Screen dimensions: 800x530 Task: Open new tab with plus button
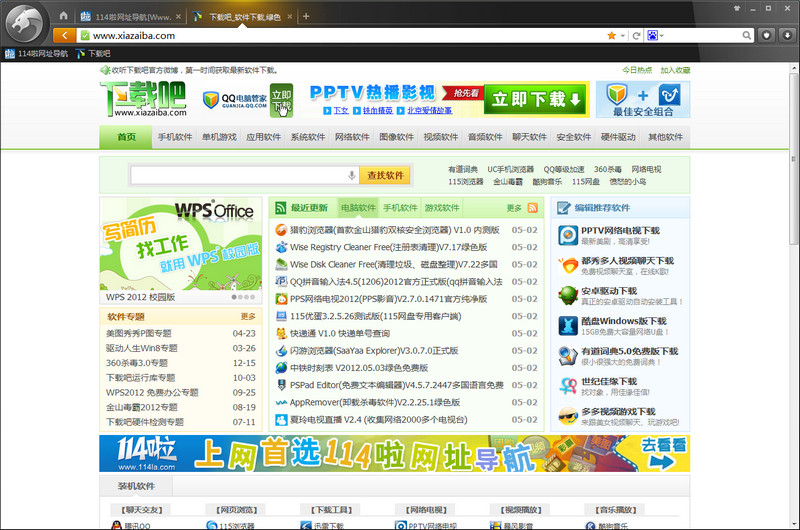pos(306,16)
